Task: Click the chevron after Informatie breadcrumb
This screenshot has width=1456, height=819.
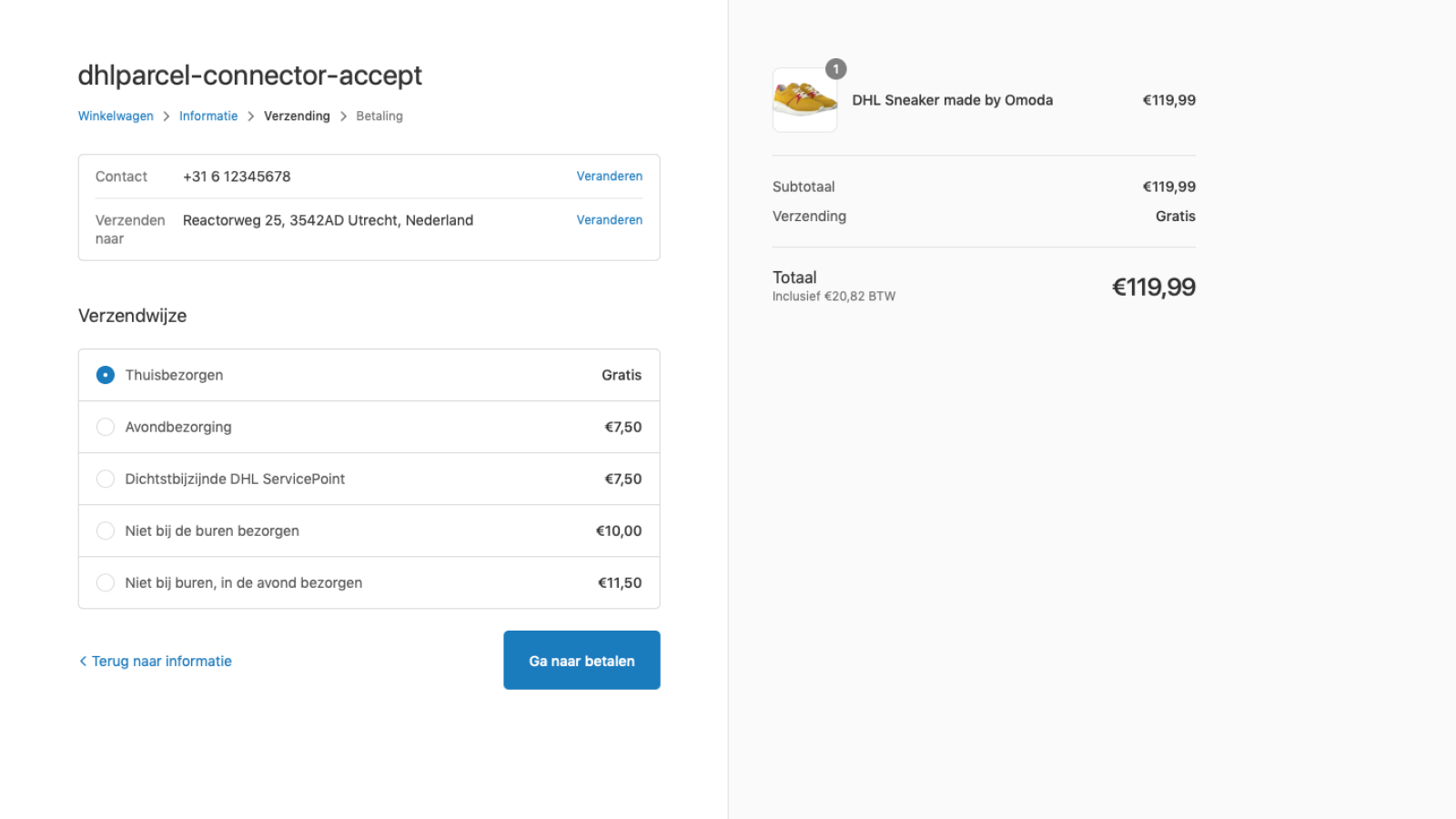Action: click(250, 116)
